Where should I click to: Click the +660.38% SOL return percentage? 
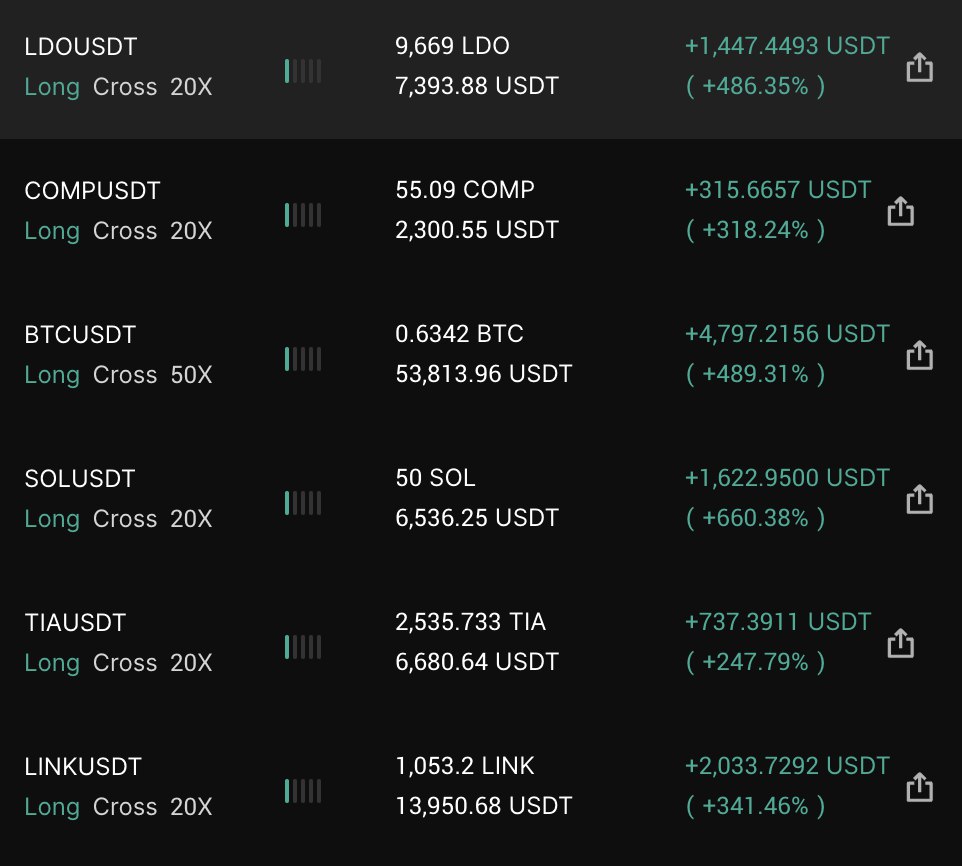pyautogui.click(x=755, y=518)
